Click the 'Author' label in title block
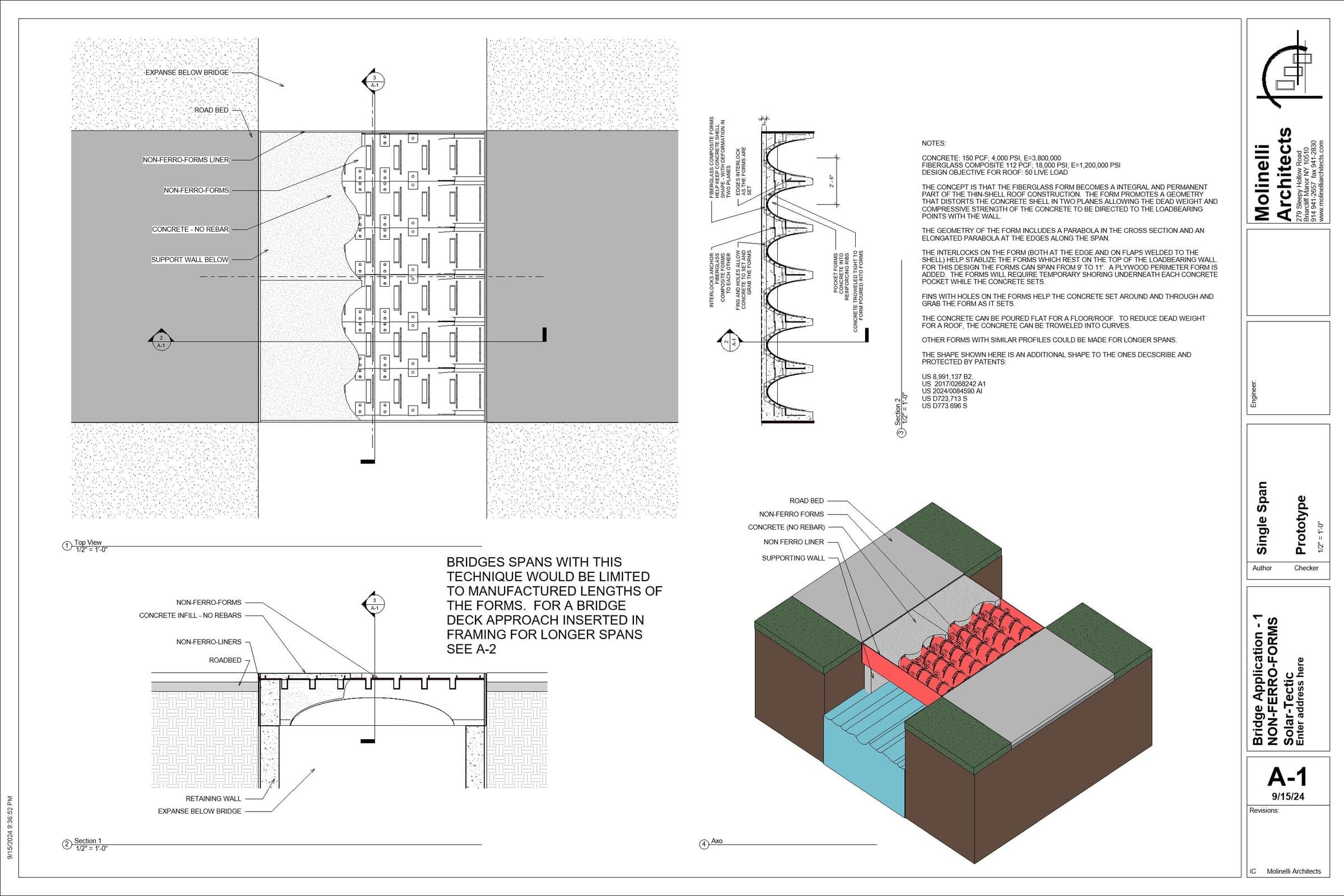This screenshot has height=896, width=1344. click(x=1262, y=568)
